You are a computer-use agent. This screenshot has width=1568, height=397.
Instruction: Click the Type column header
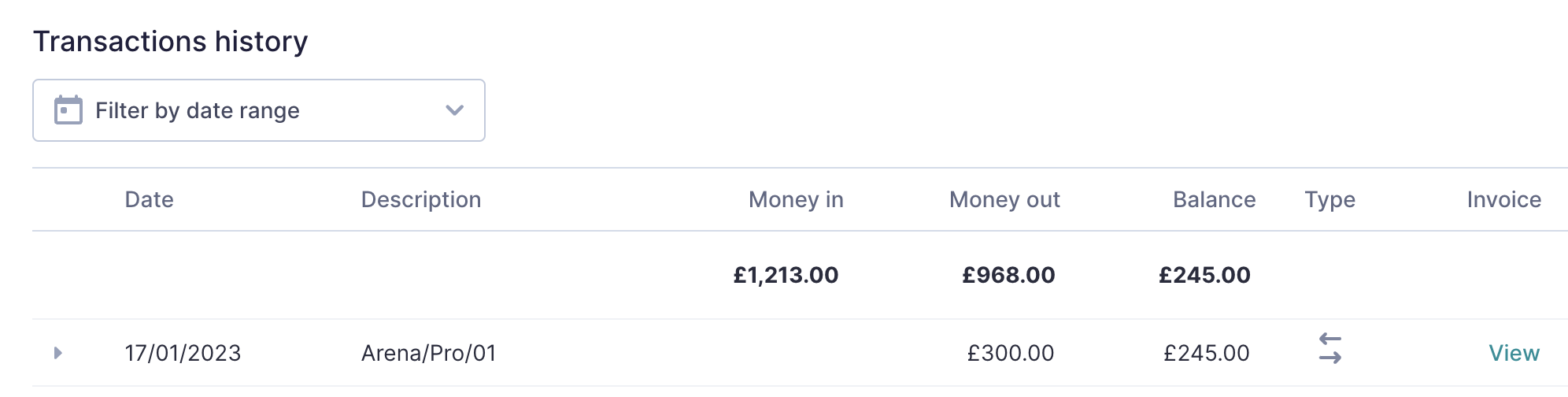1329,200
